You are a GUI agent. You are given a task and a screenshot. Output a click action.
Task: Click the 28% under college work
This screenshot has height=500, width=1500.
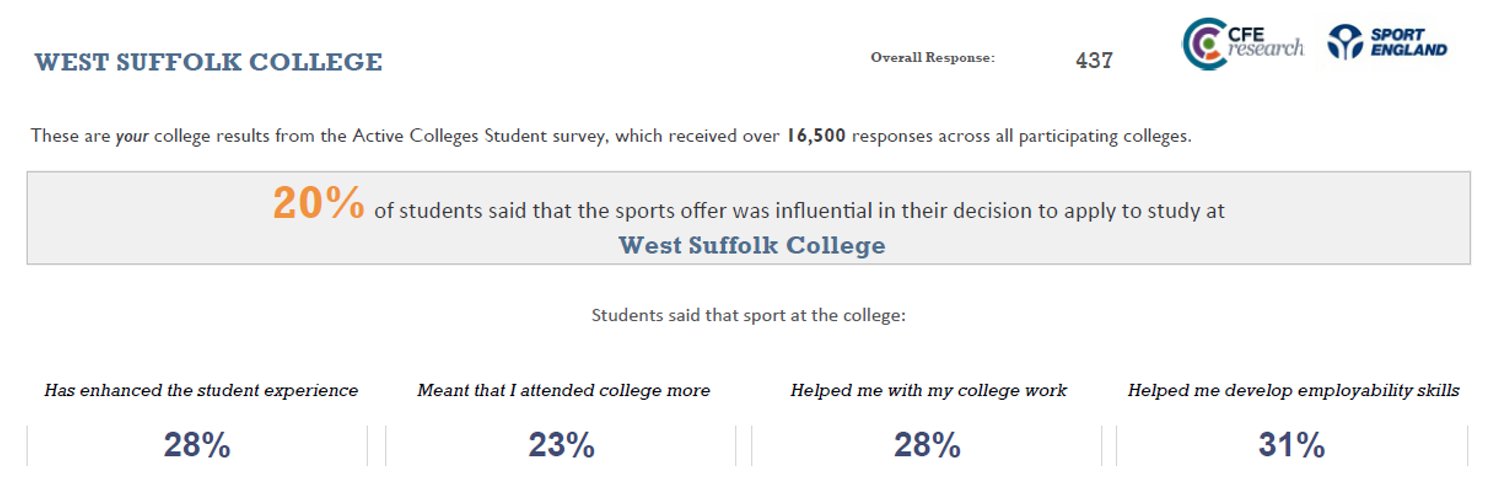pos(927,445)
